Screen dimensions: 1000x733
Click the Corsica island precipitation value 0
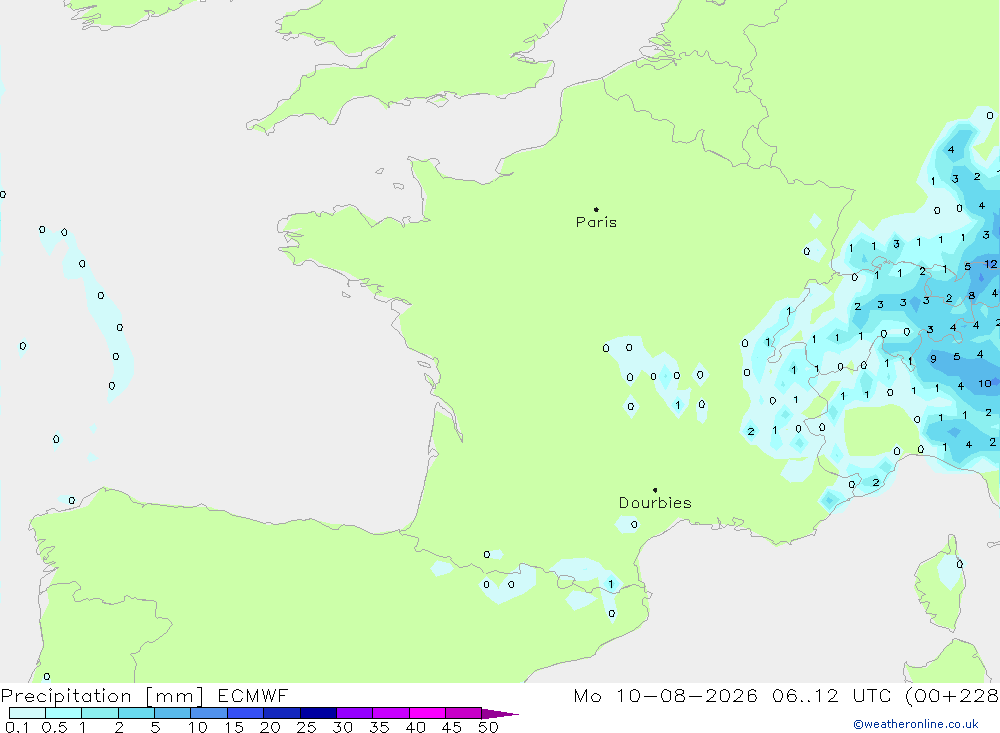(x=959, y=564)
